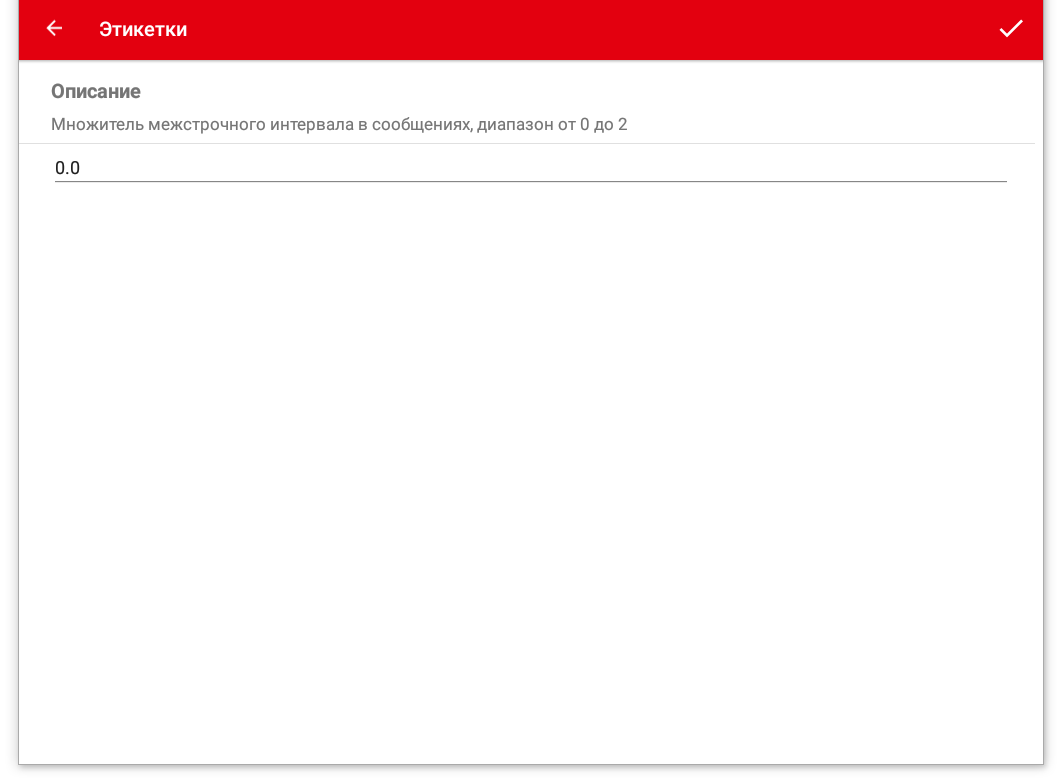Click inside the value input showing 0.0

[x=300, y=168]
